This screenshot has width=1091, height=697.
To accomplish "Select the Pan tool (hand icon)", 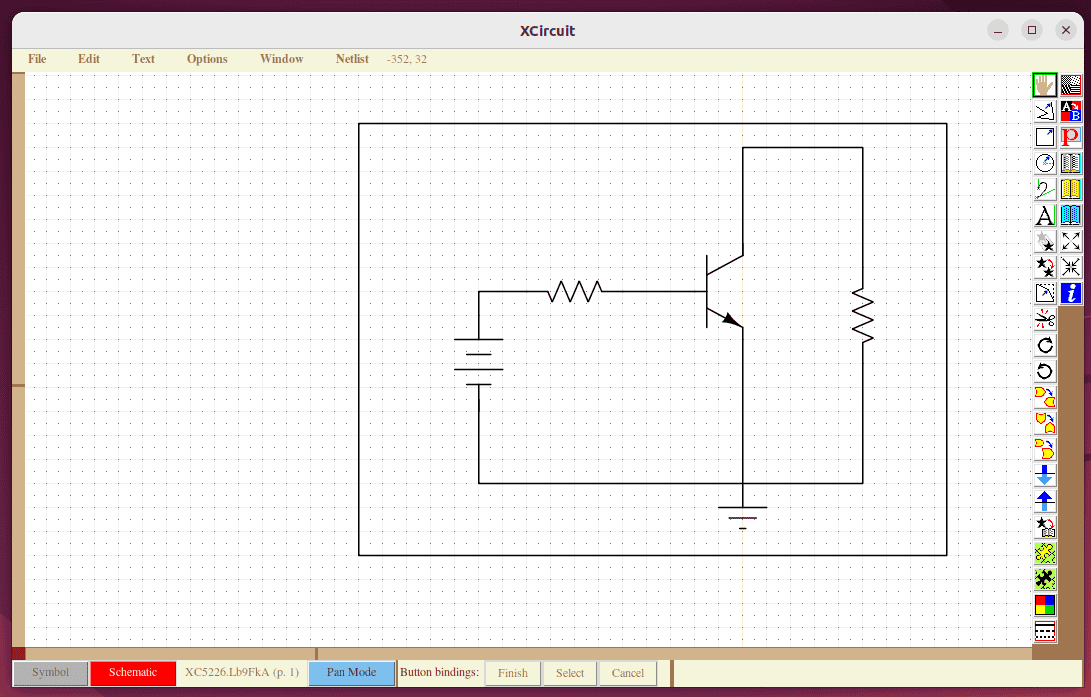I will coord(1044,85).
